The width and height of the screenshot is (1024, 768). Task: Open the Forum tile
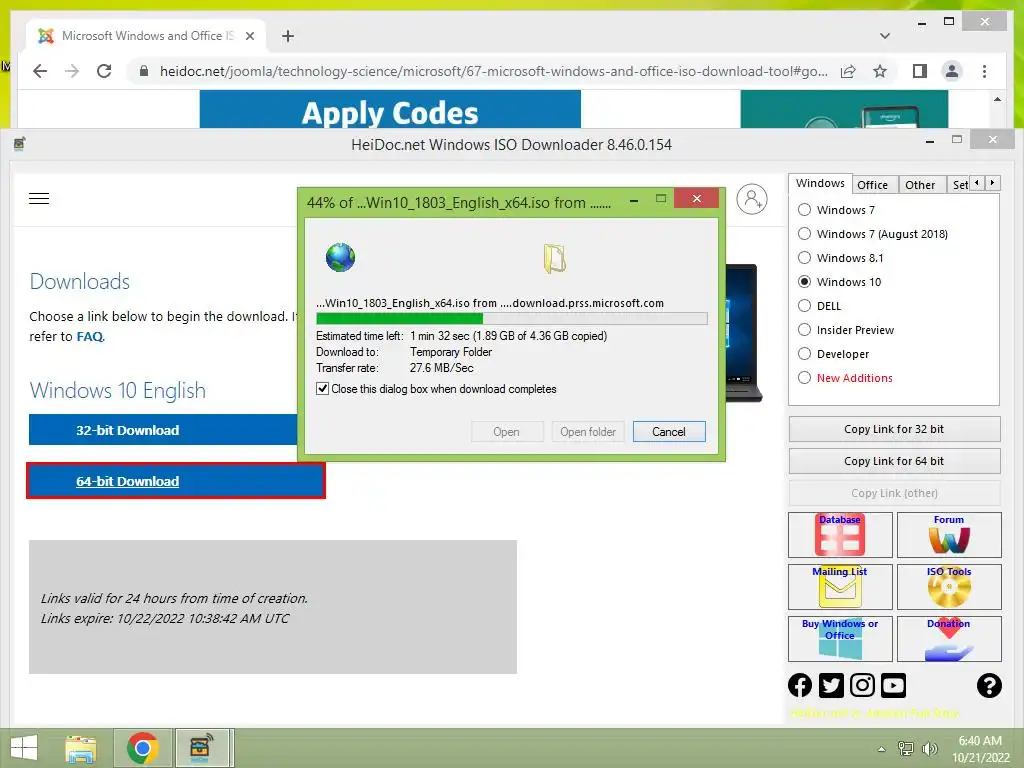[x=949, y=535]
